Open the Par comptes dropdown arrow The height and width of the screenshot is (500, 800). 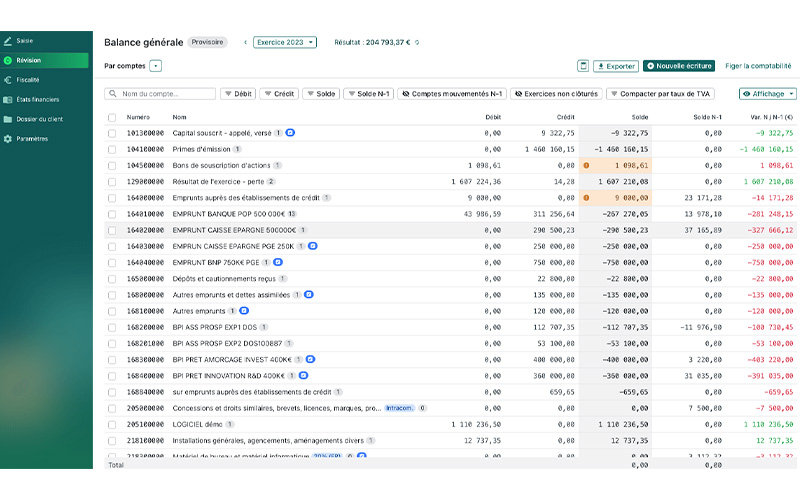coord(156,66)
